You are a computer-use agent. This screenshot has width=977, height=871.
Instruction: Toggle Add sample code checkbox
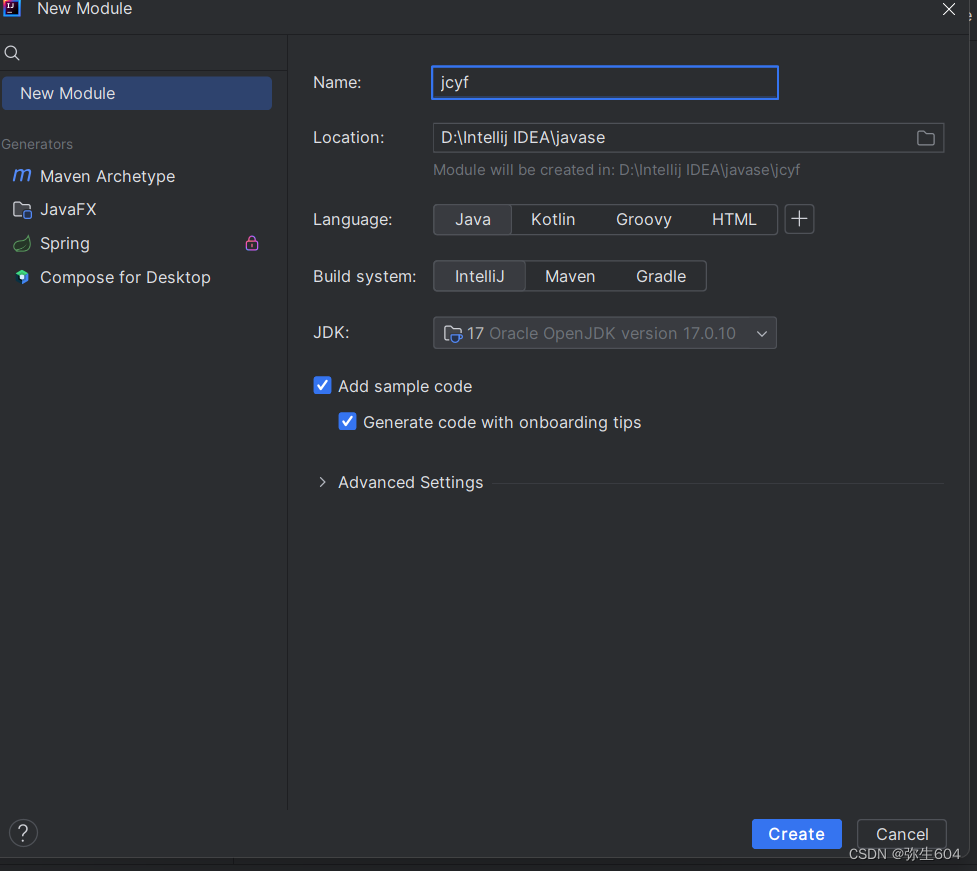tap(322, 386)
